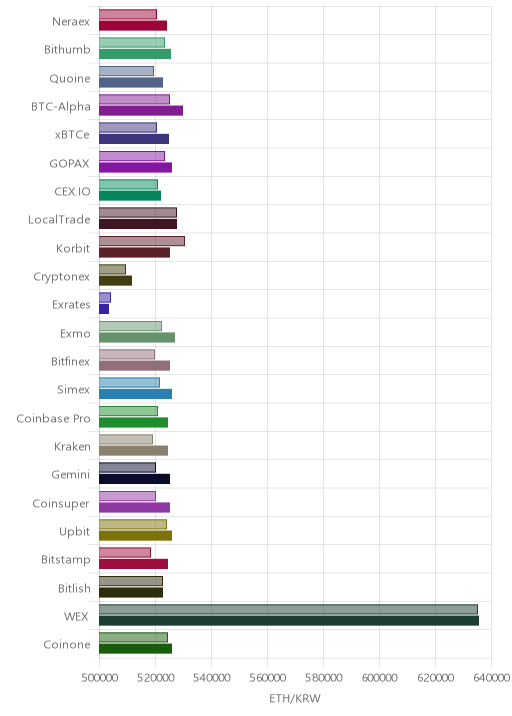Image resolution: width=512 pixels, height=716 pixels.
Task: Click the crimson Bitstamp dark bar
Action: coord(133,564)
